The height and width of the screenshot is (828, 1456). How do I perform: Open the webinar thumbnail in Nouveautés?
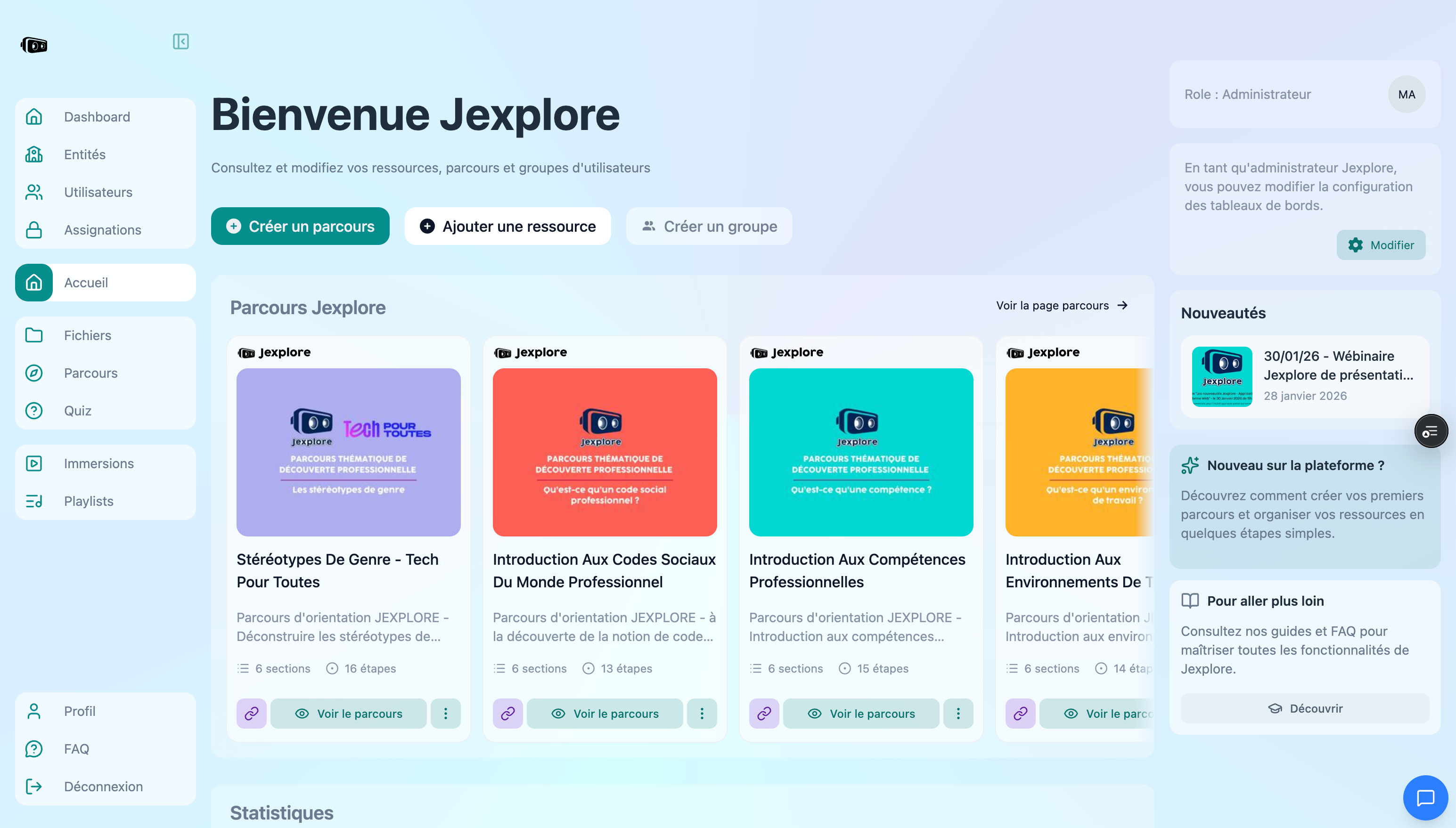(x=1222, y=377)
